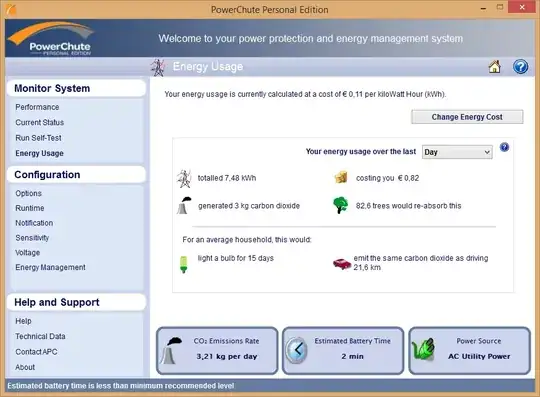Open Current Status page

coord(40,122)
